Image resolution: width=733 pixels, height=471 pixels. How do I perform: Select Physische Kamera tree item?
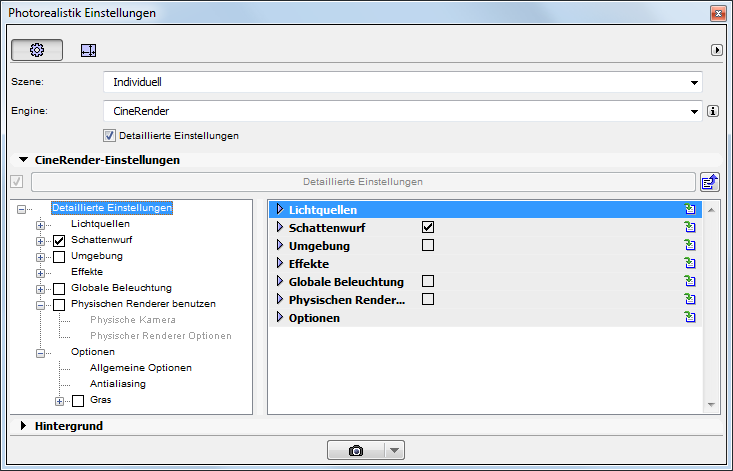(133, 320)
